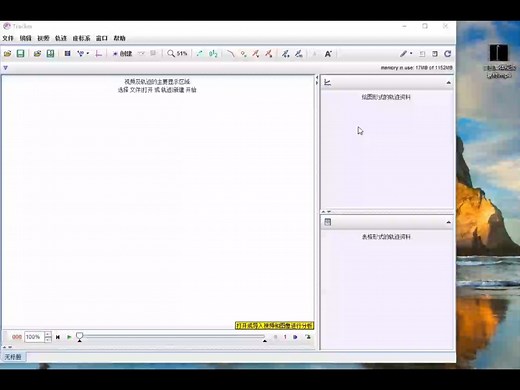Click the 创建 (Create) track button
520x390 pixels.
(x=123, y=54)
